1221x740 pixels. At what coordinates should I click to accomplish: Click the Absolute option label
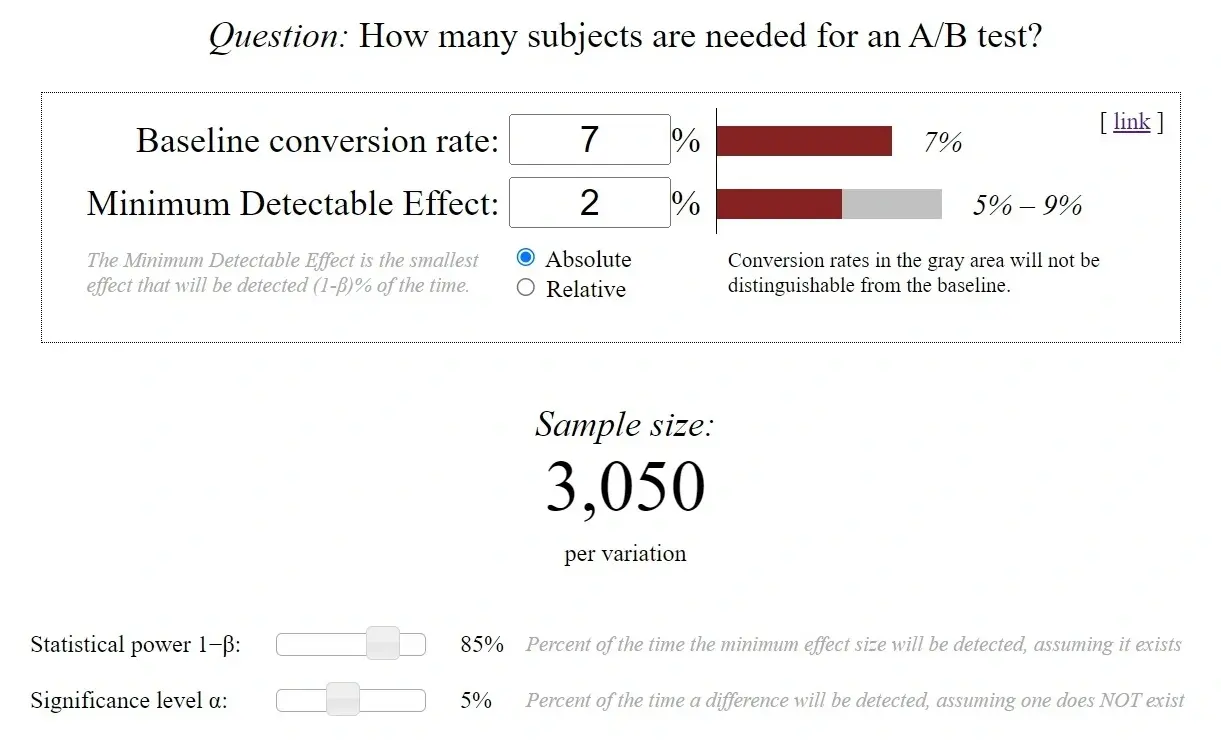588,259
